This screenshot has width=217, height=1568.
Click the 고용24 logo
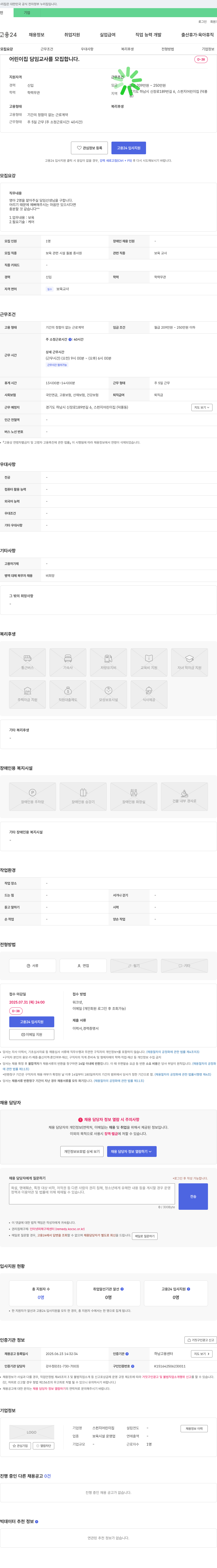pos(9,35)
